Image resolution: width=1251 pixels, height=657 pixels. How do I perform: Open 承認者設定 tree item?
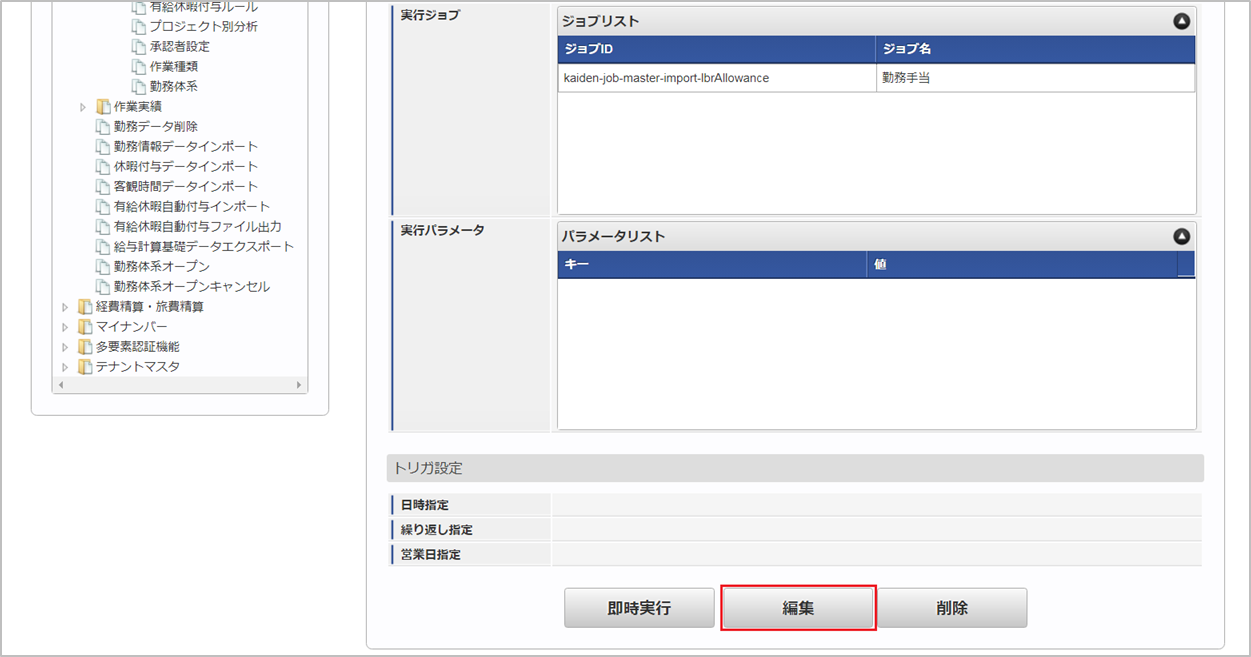pos(180,47)
